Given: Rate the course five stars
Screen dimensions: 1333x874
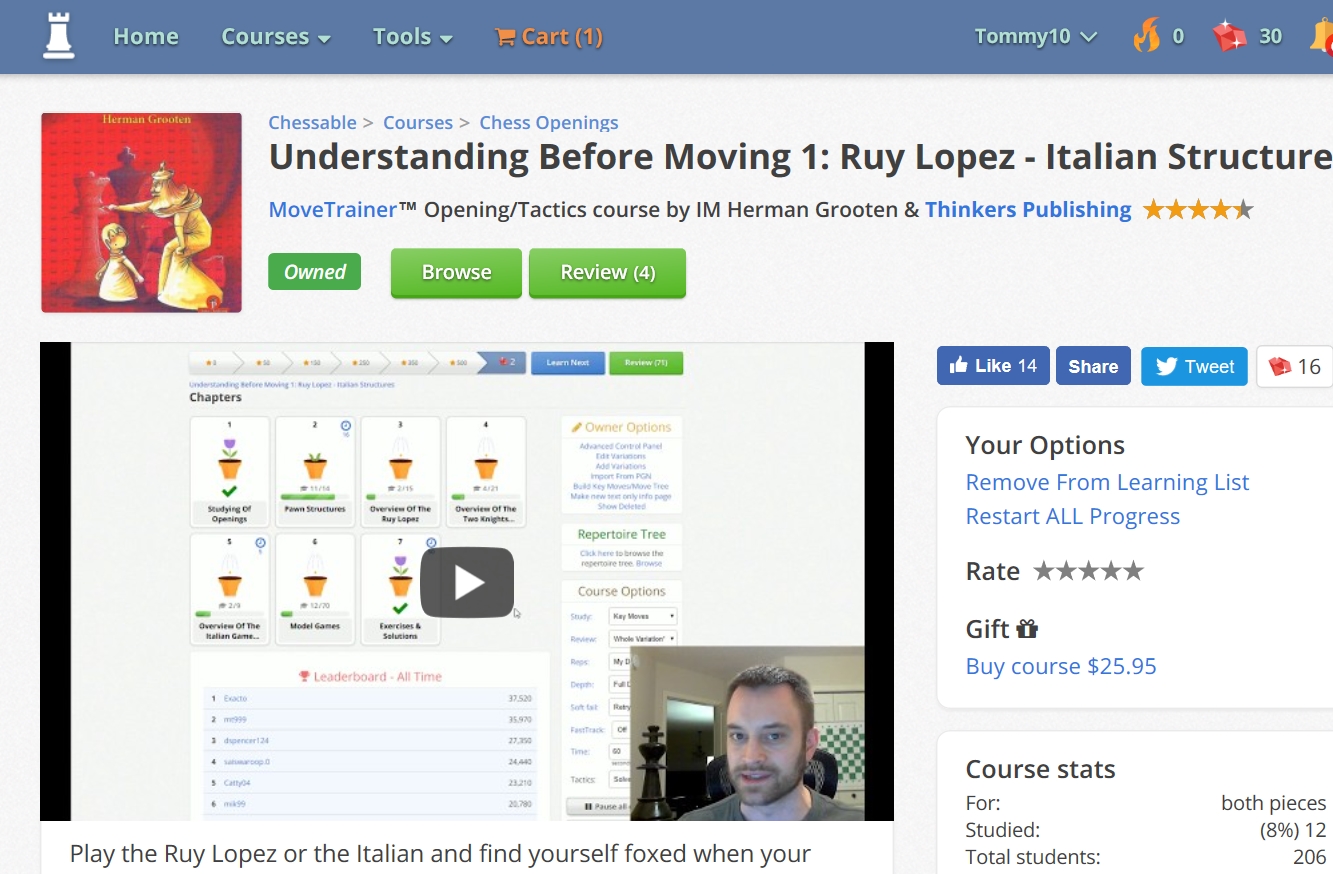Looking at the screenshot, I should 1133,571.
